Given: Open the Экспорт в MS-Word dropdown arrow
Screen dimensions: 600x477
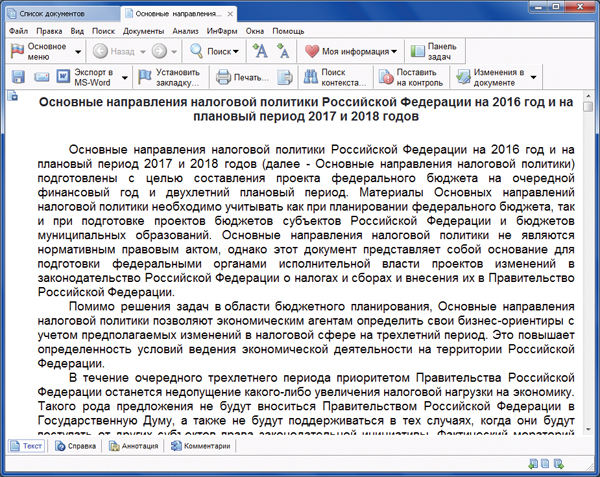Looking at the screenshot, I should [x=125, y=77].
